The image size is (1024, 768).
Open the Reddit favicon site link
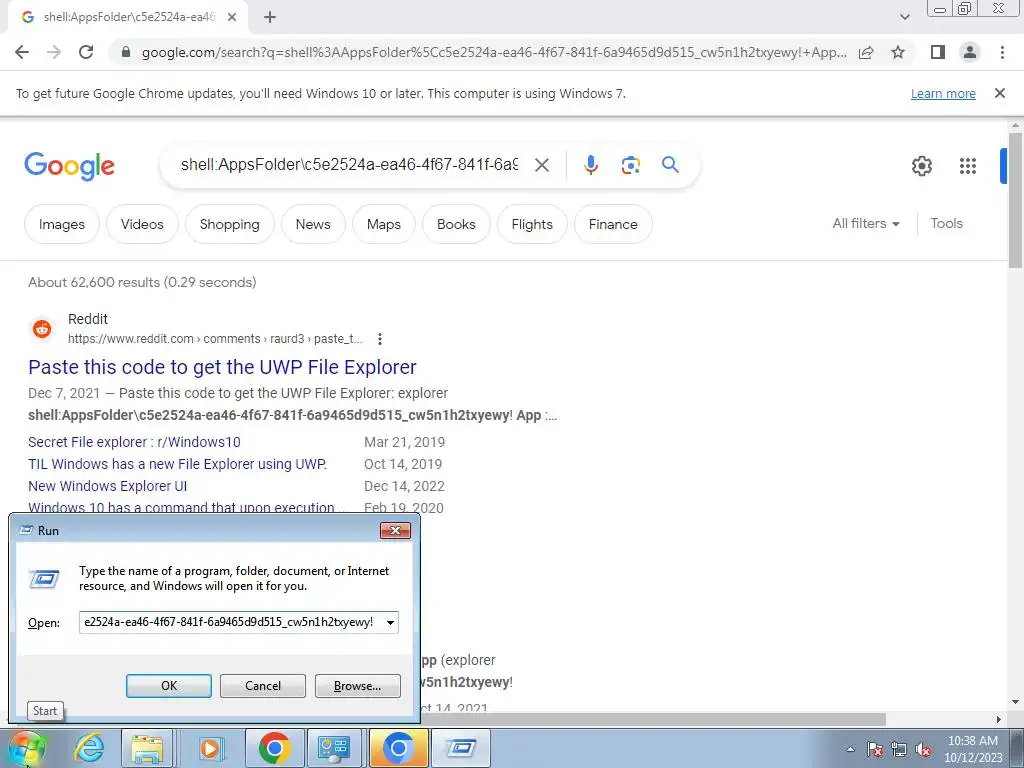42,328
